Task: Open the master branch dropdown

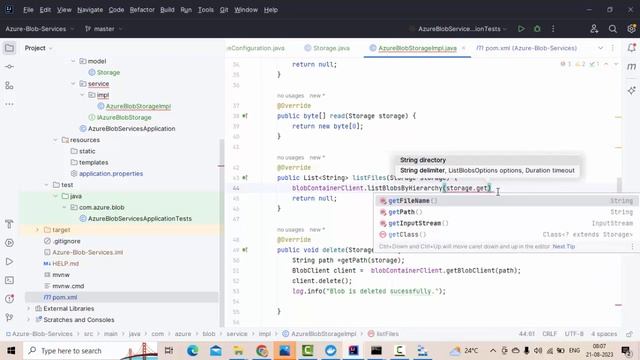Action: pos(104,29)
